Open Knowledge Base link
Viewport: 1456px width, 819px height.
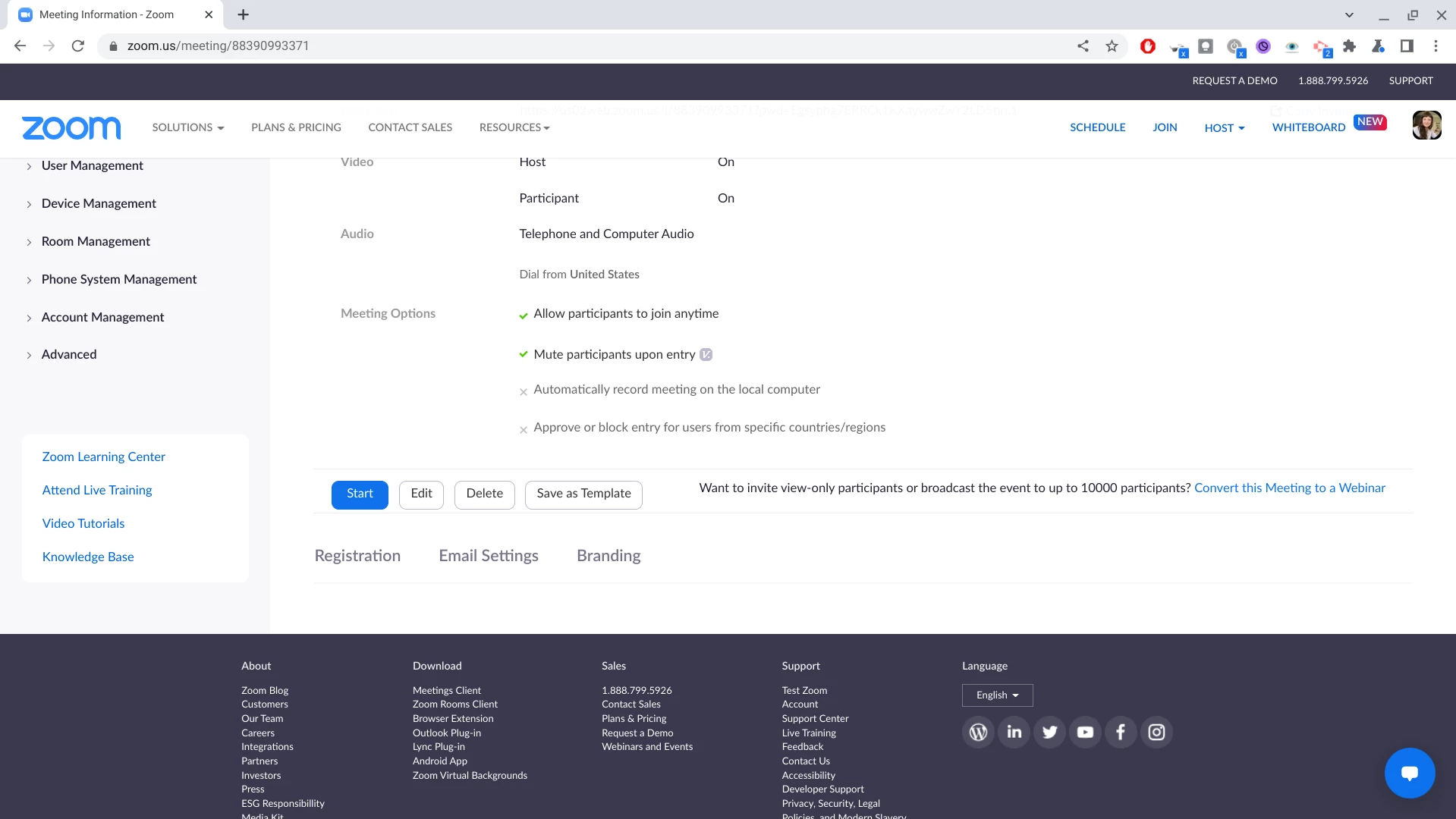tap(88, 557)
